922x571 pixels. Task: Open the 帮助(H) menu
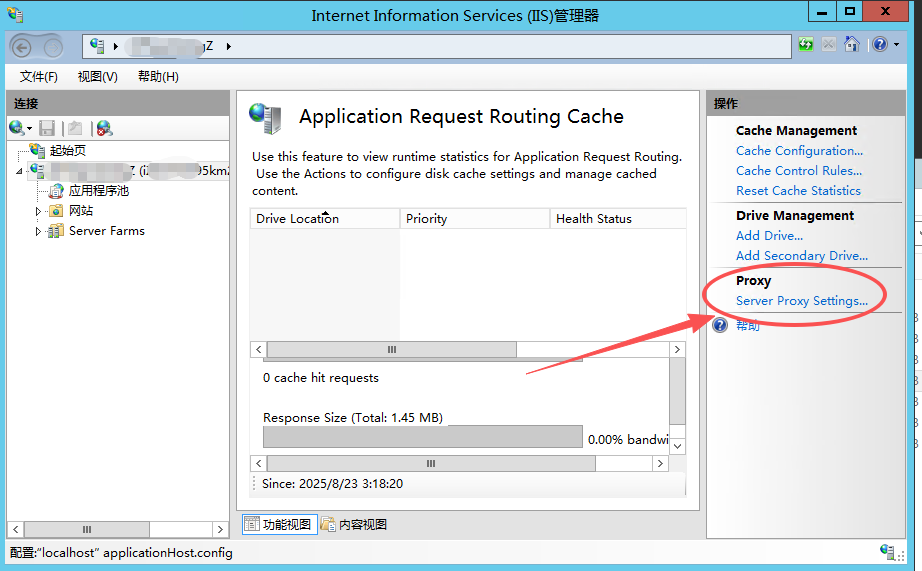(158, 77)
